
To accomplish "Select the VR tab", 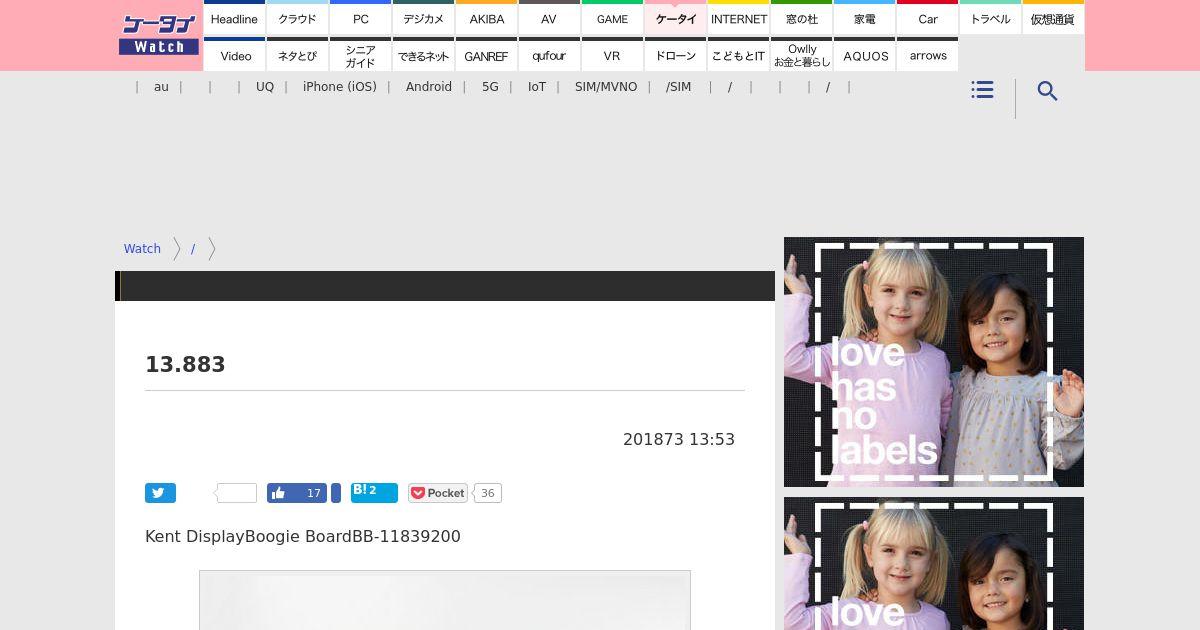I will 612,55.
